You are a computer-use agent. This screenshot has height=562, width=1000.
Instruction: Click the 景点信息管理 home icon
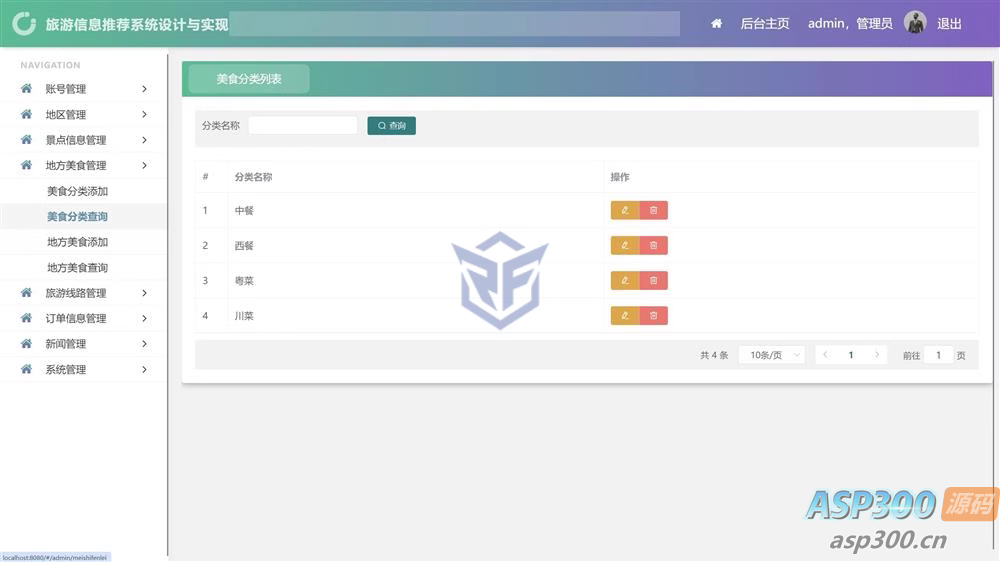coord(26,140)
